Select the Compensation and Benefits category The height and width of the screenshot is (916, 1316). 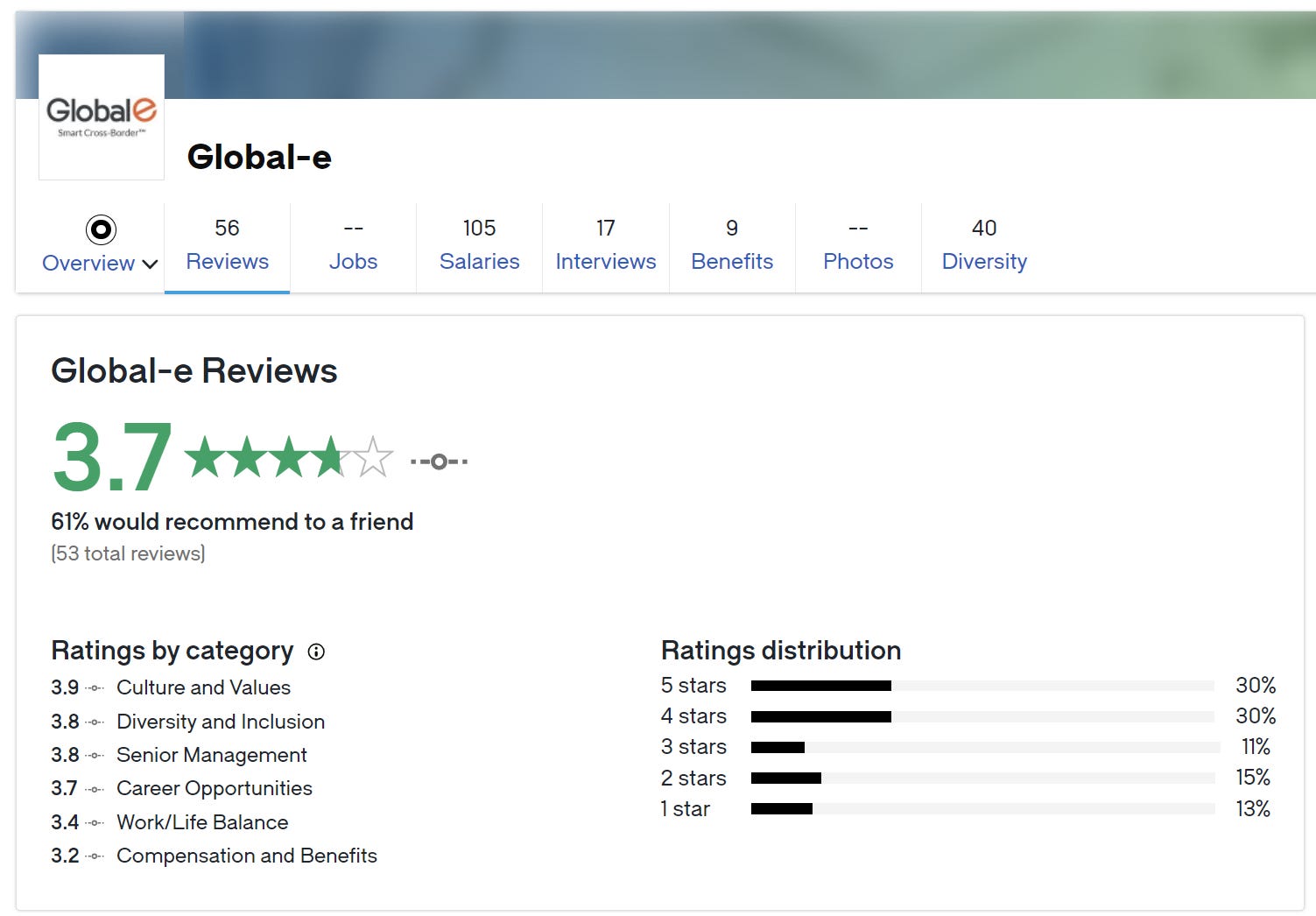pos(247,856)
